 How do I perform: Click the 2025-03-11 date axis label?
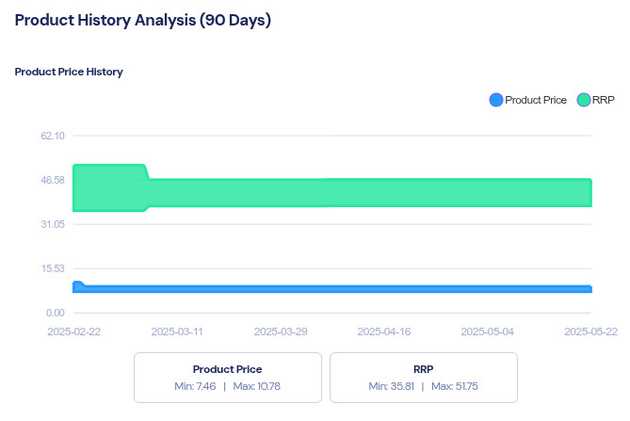tap(177, 331)
